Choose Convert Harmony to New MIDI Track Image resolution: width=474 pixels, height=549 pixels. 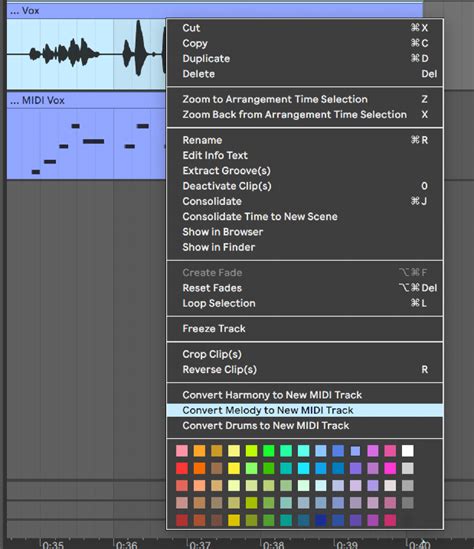pyautogui.click(x=305, y=395)
